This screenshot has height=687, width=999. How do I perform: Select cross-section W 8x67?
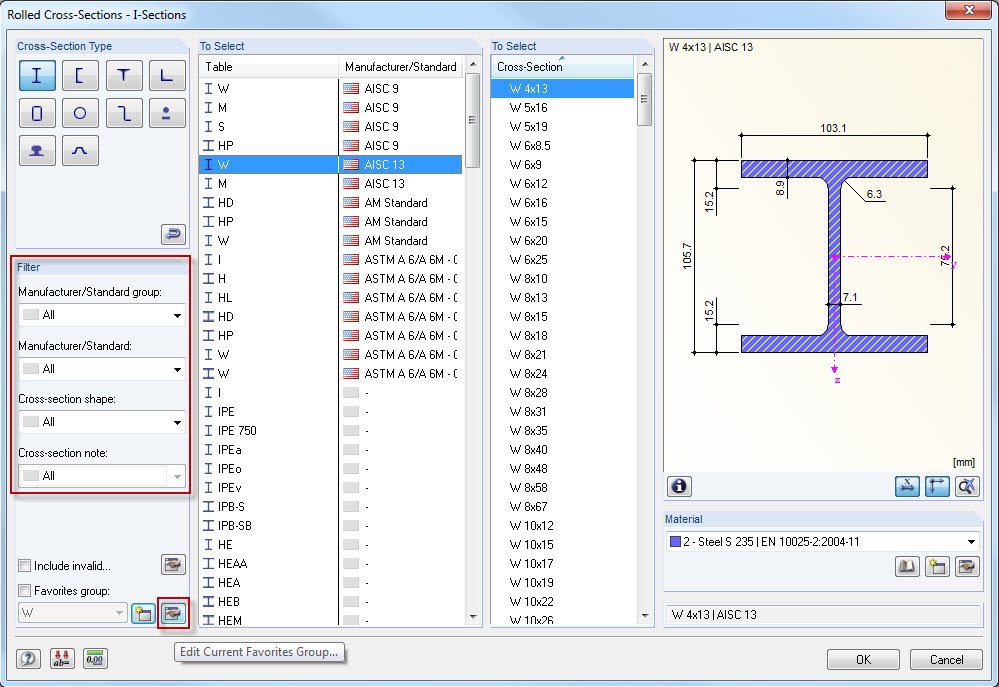[563, 507]
